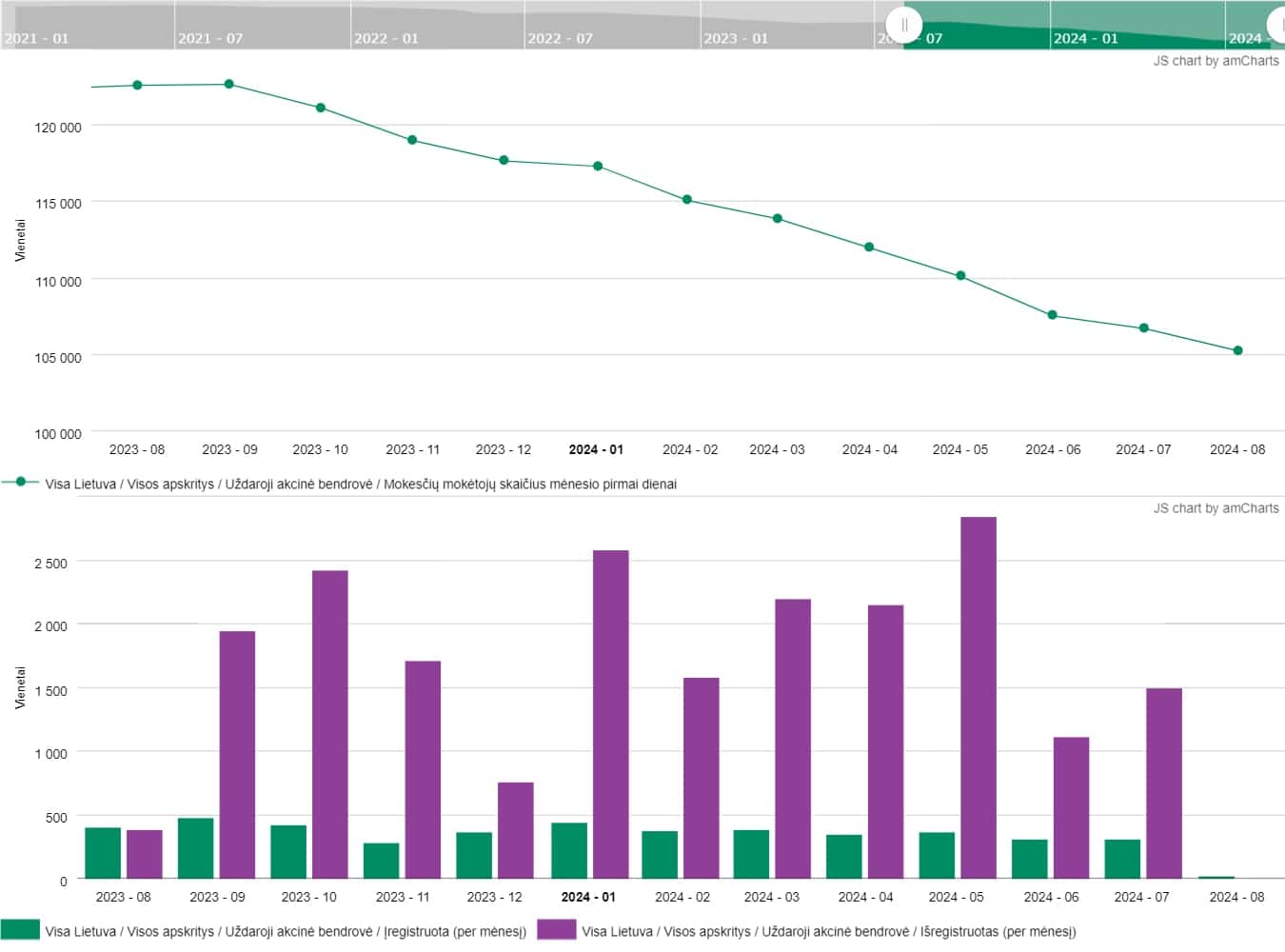
Task: Click bold 2024 - 01 label on bar chart axis
Action: (588, 897)
